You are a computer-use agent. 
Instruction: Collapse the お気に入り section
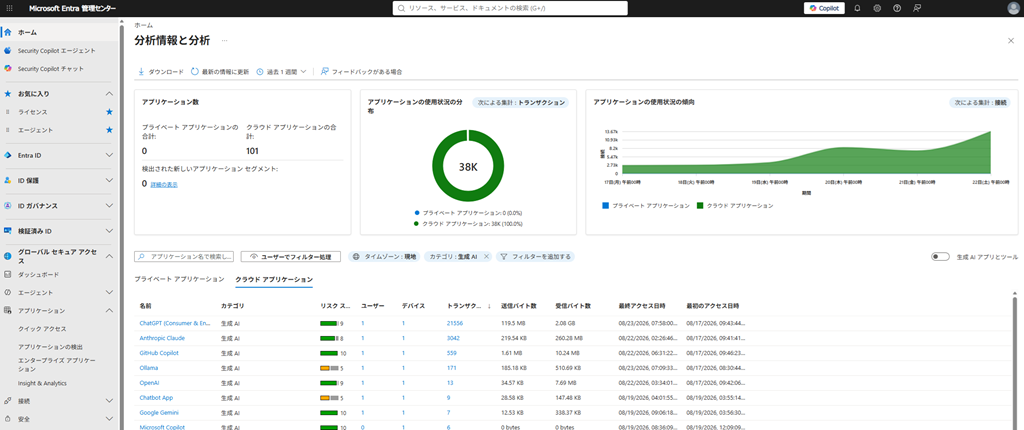[110, 94]
